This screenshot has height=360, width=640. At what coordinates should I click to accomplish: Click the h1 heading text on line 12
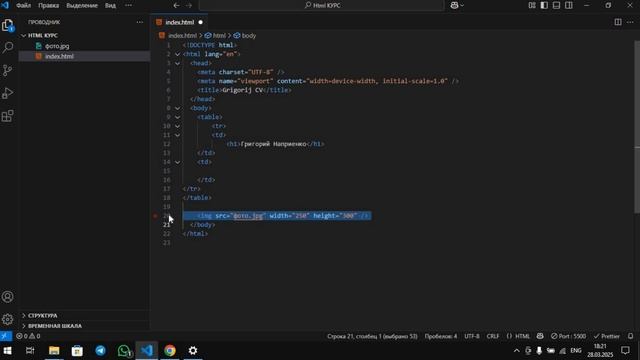[273, 144]
